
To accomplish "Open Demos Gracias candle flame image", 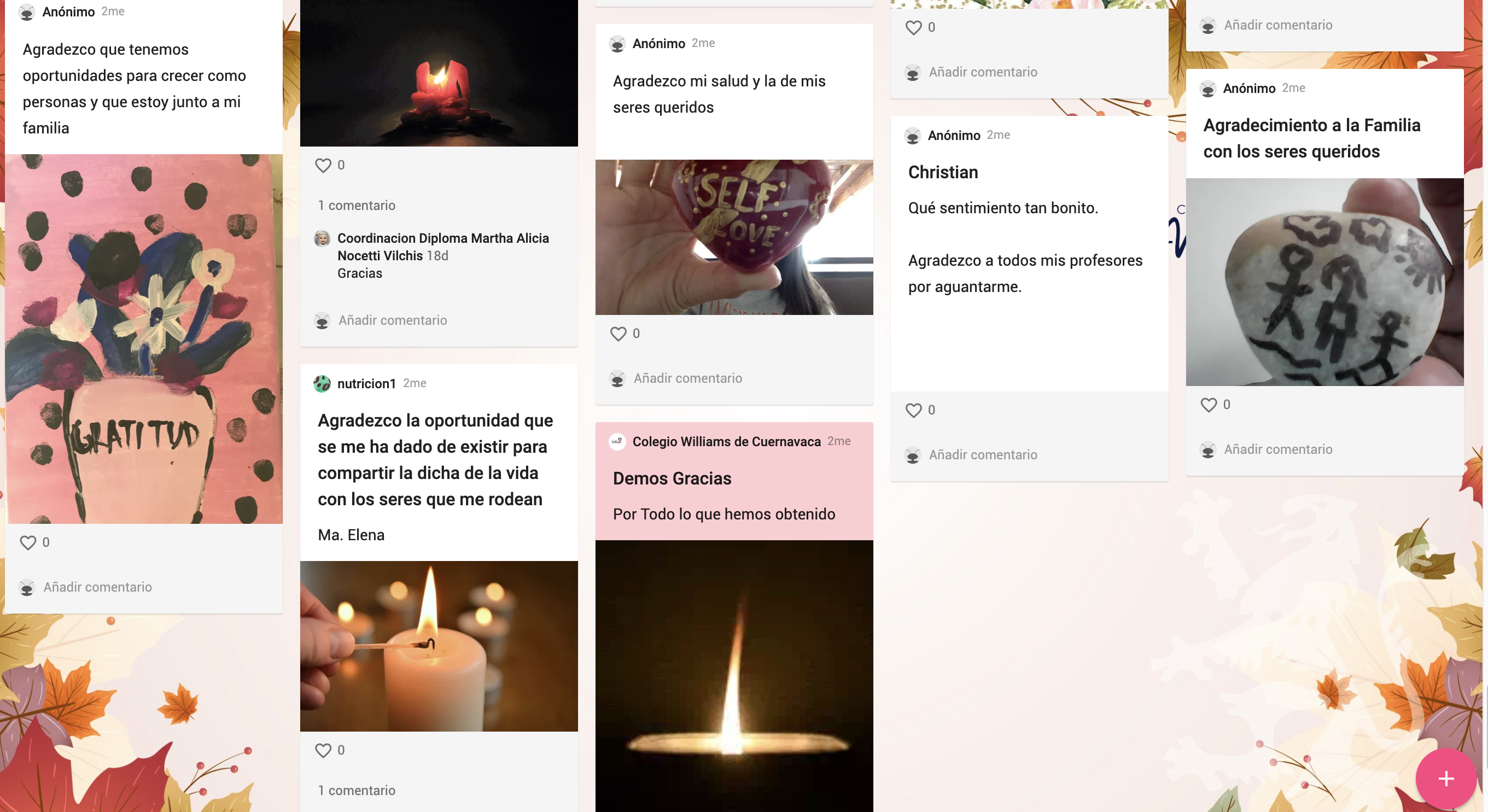I will click(733, 676).
